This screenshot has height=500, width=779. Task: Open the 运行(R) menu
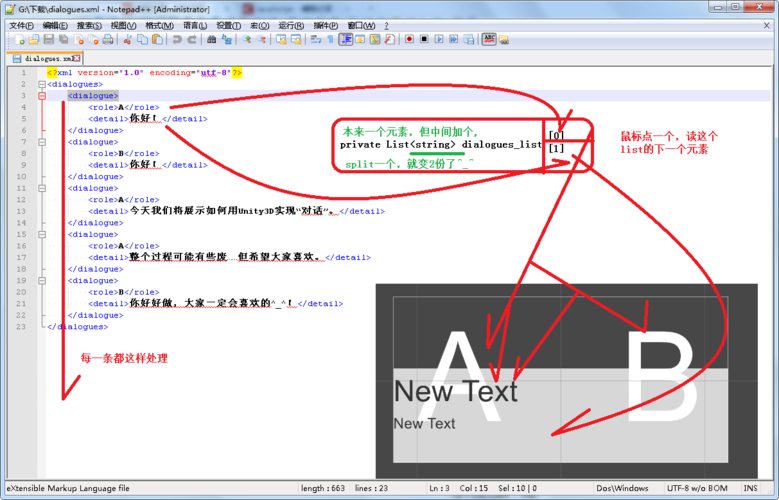[291, 25]
